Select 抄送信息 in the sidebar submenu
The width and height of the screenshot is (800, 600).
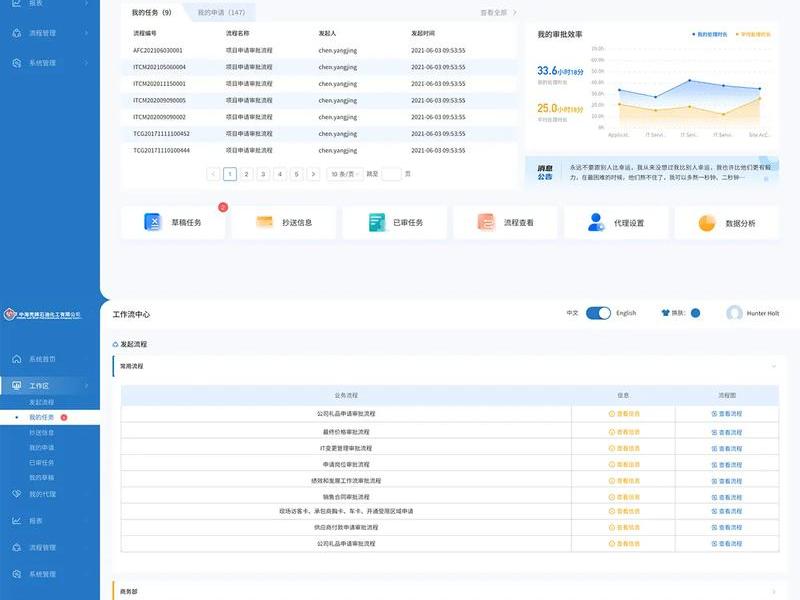[41, 433]
